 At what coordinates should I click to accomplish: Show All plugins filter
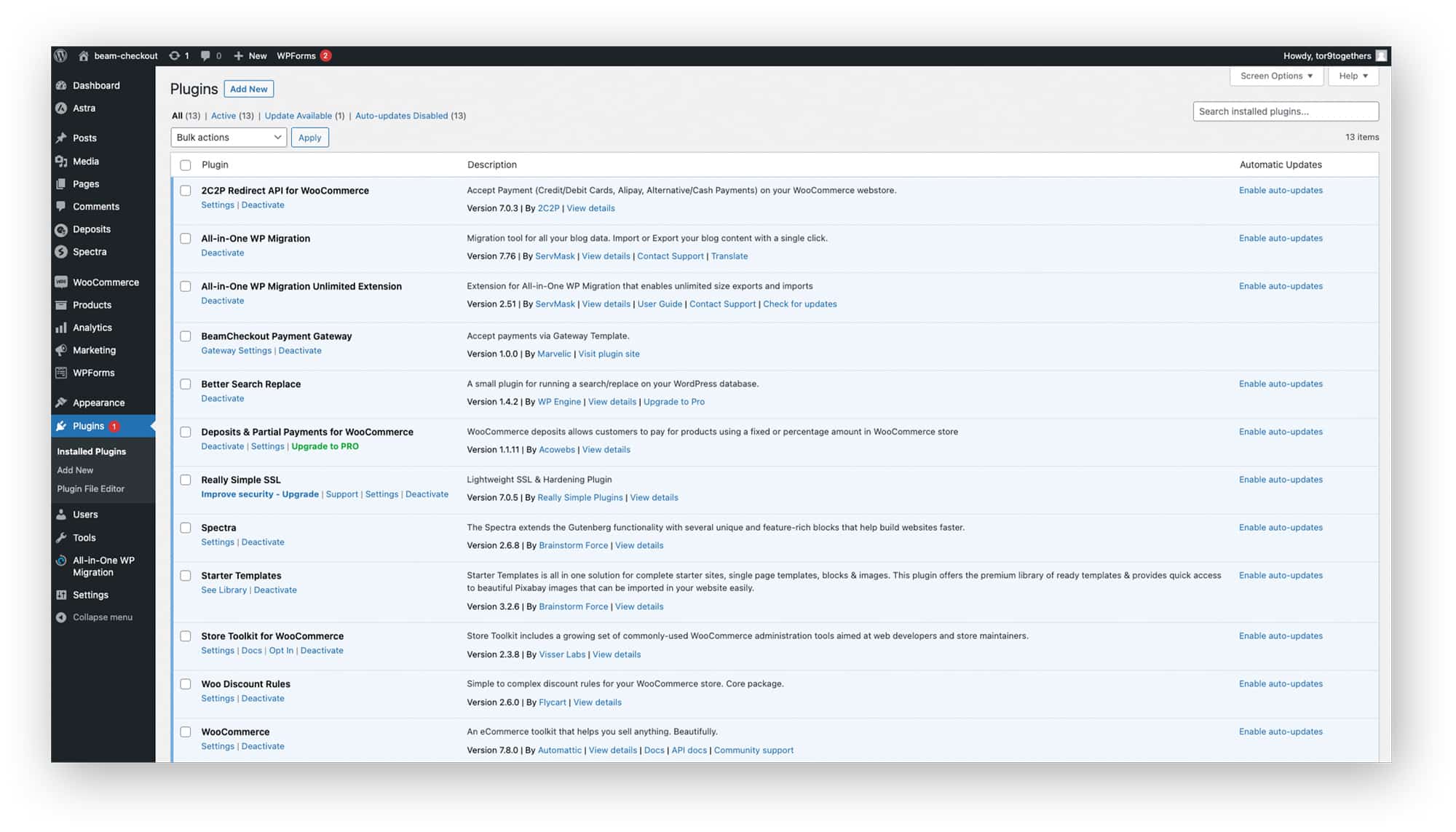(x=177, y=116)
